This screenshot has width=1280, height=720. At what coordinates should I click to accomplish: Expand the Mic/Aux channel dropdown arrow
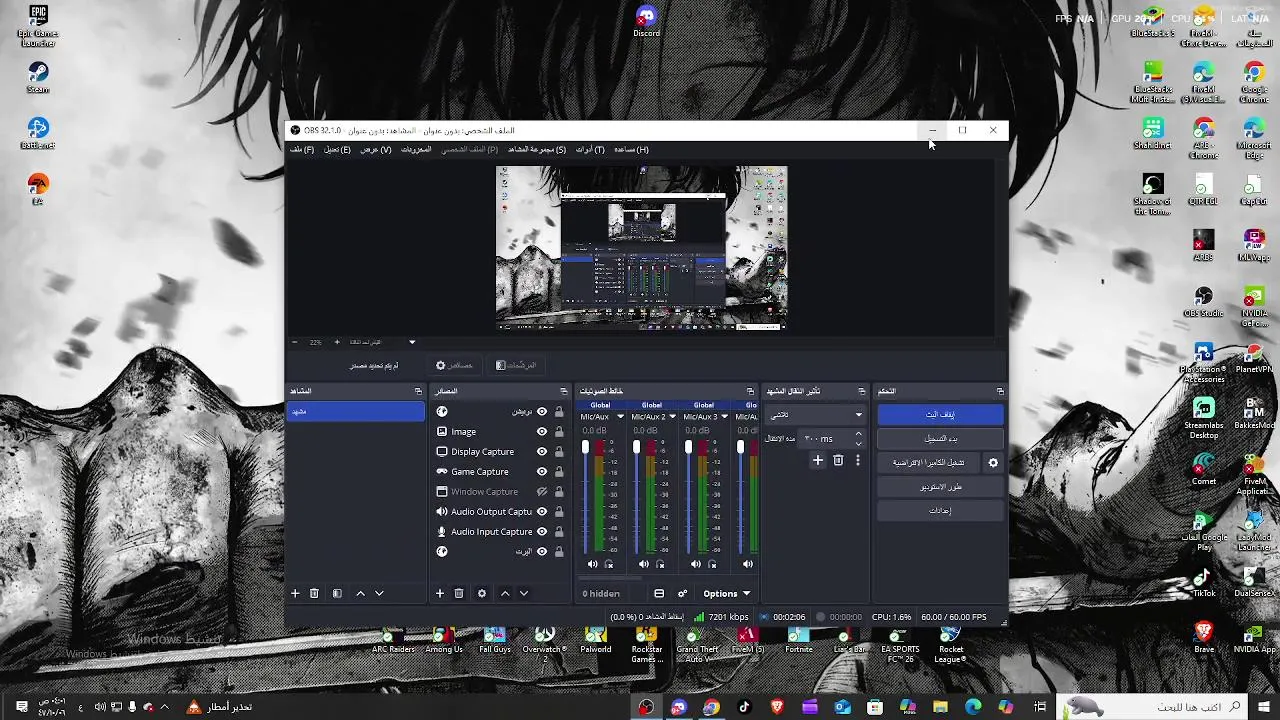[x=620, y=416]
